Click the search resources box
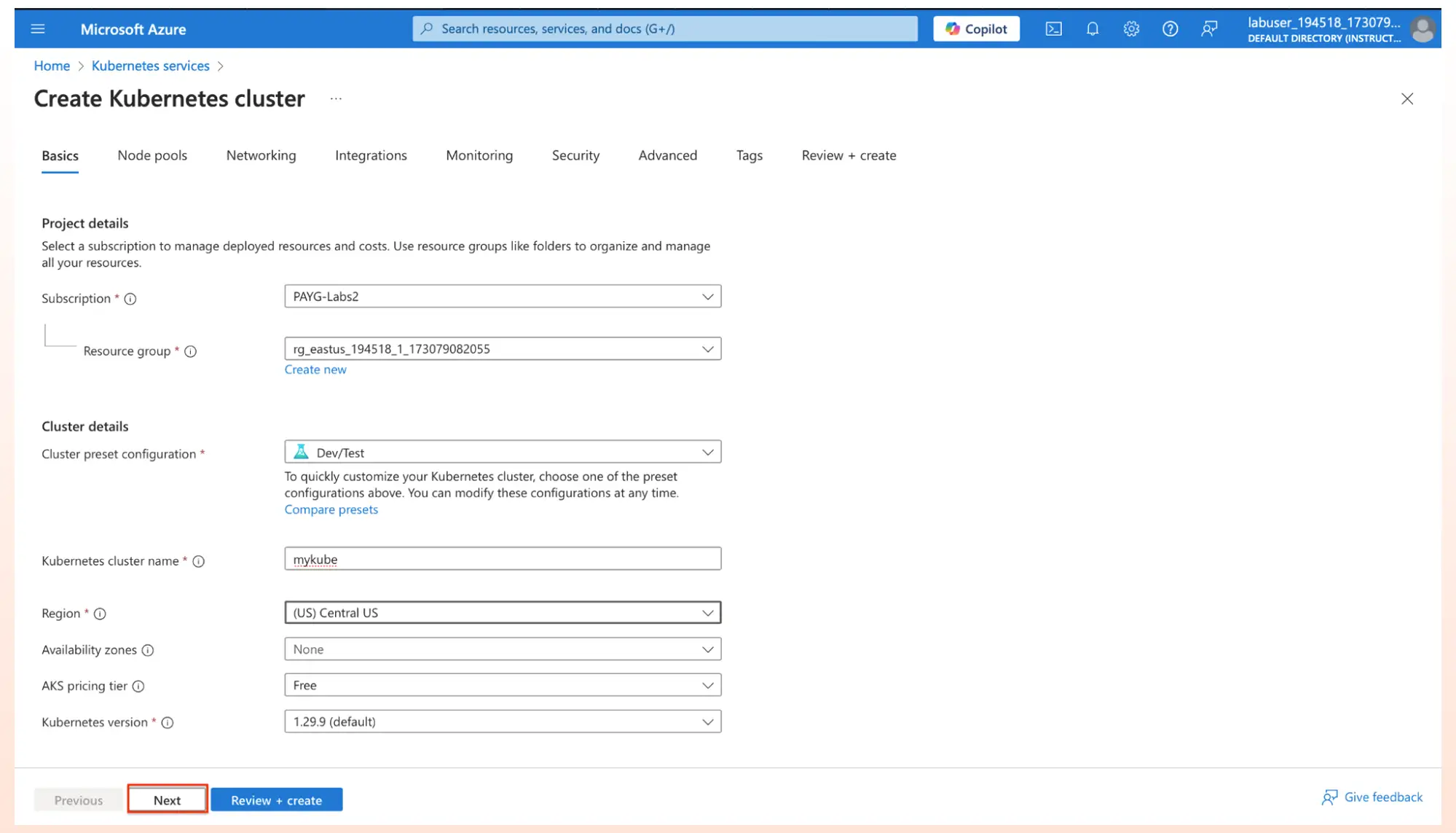Screen dimensions: 1456x833 click(664, 29)
